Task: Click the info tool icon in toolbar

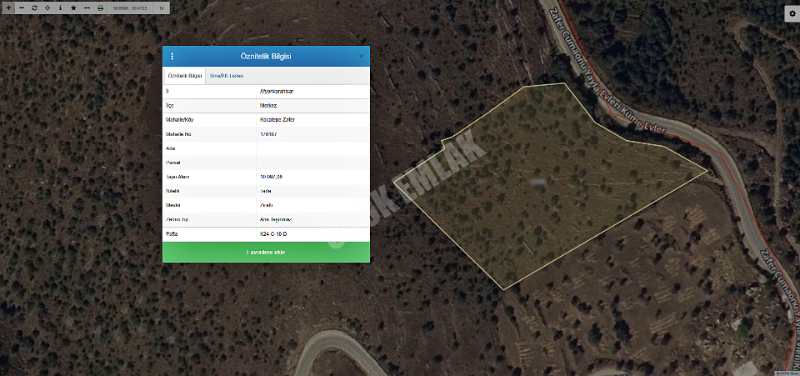Action: pyautogui.click(x=60, y=8)
